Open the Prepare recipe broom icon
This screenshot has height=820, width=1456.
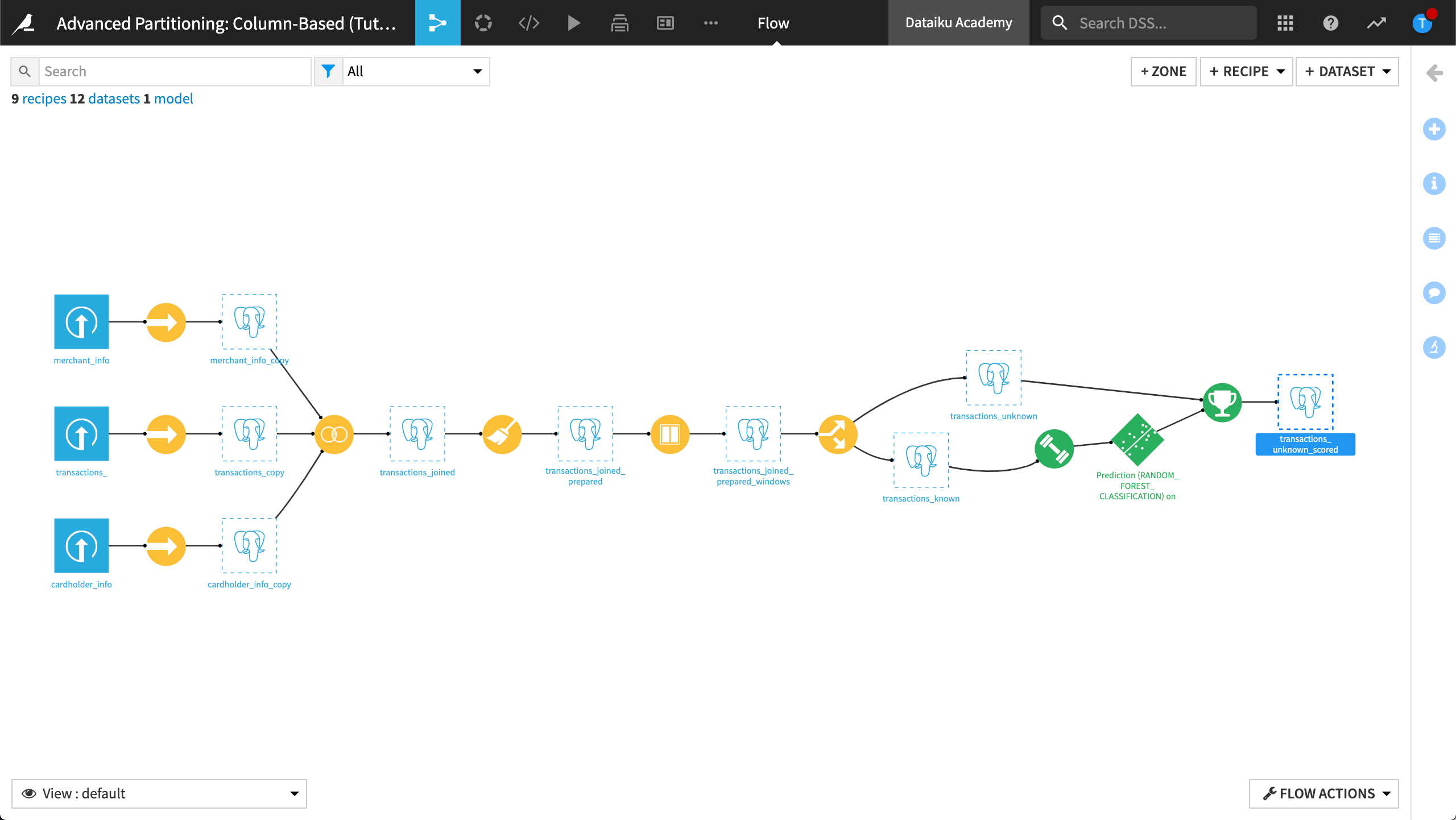click(x=502, y=433)
